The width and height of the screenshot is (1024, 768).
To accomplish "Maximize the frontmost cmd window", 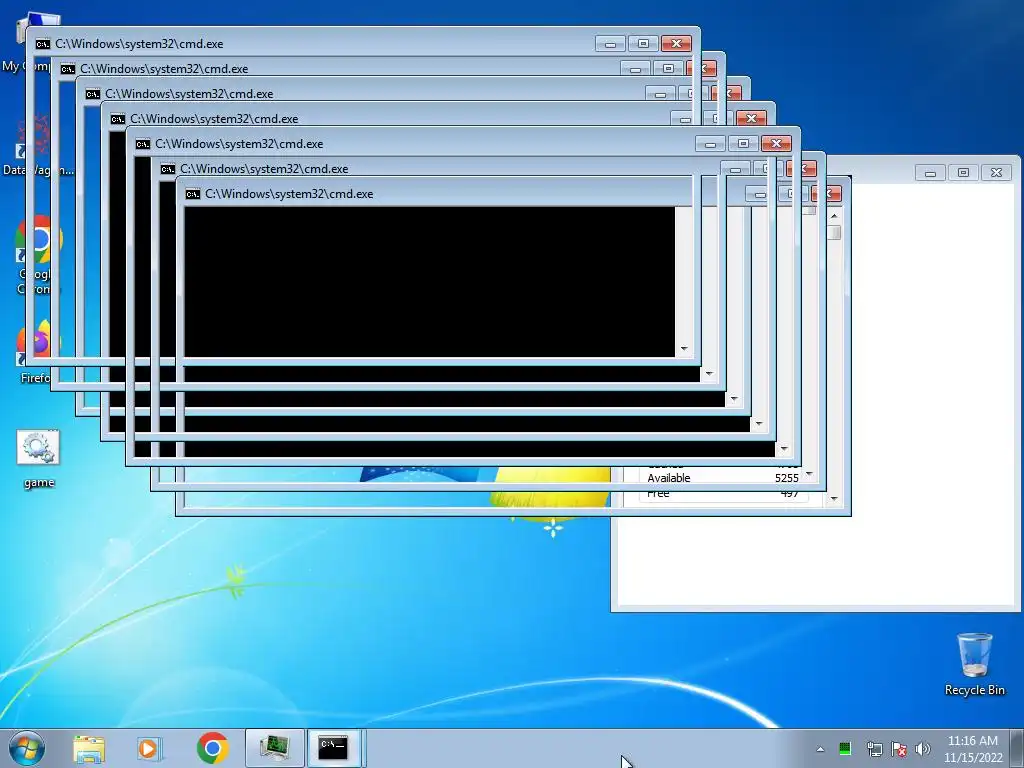I will (643, 44).
